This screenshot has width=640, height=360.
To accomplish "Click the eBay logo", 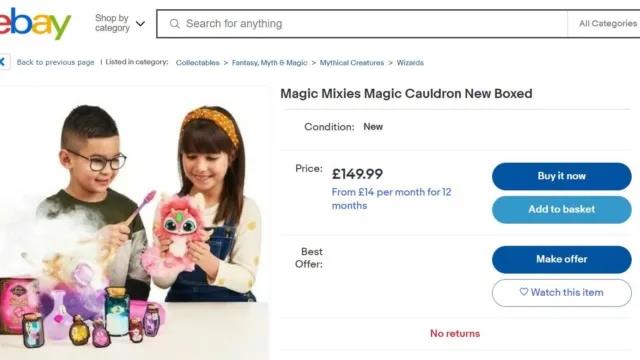I will 35,23.
